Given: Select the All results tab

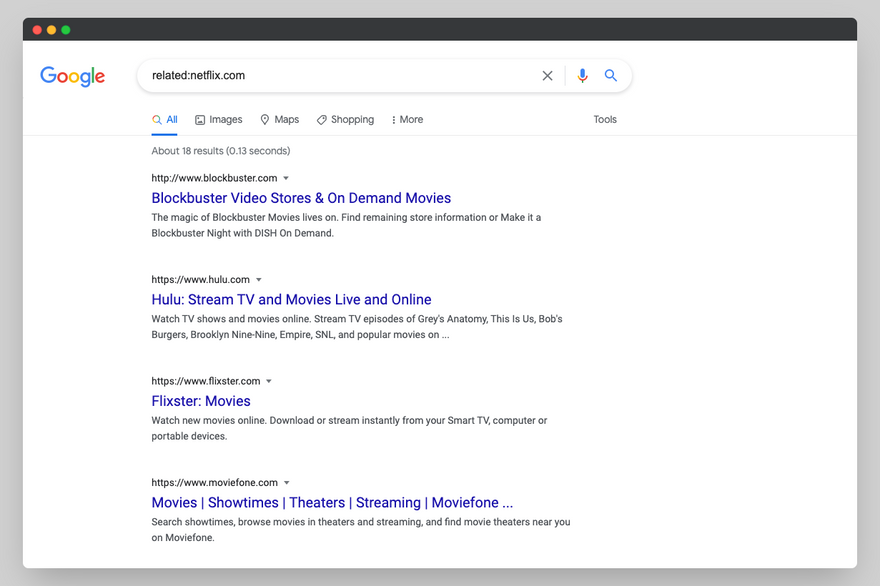Looking at the screenshot, I should coord(165,120).
